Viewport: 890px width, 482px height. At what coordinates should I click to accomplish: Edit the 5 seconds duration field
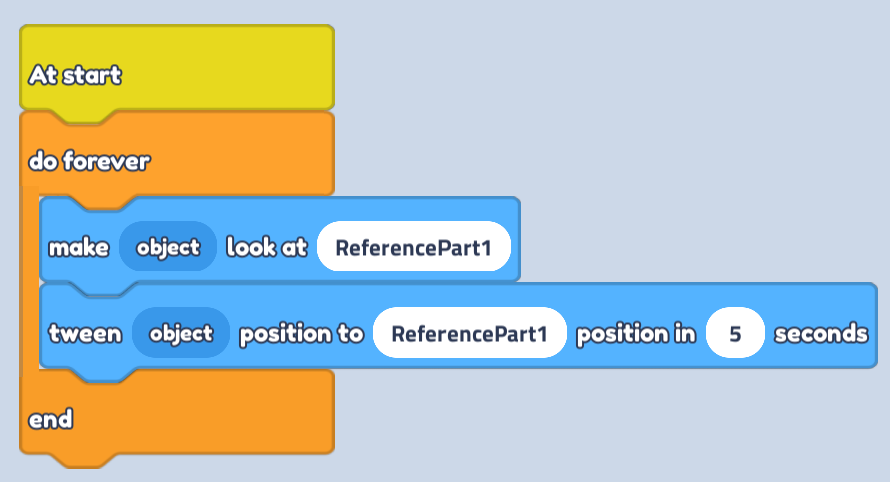pyautogui.click(x=735, y=333)
